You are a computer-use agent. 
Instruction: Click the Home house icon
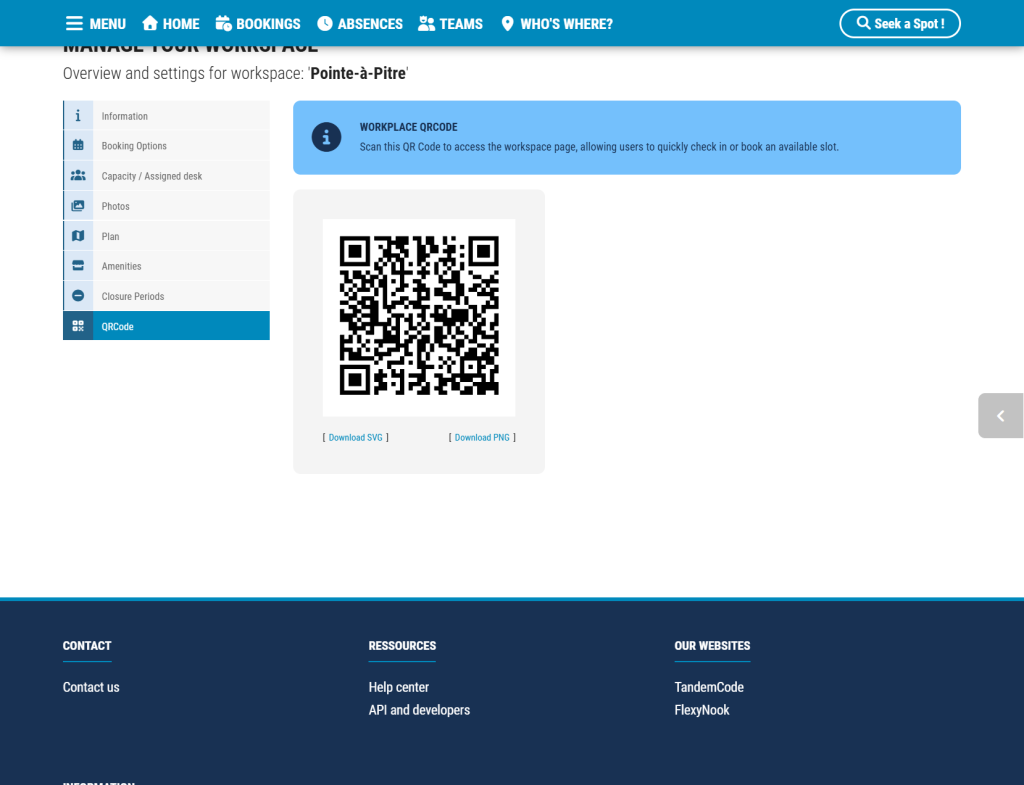[x=150, y=24]
